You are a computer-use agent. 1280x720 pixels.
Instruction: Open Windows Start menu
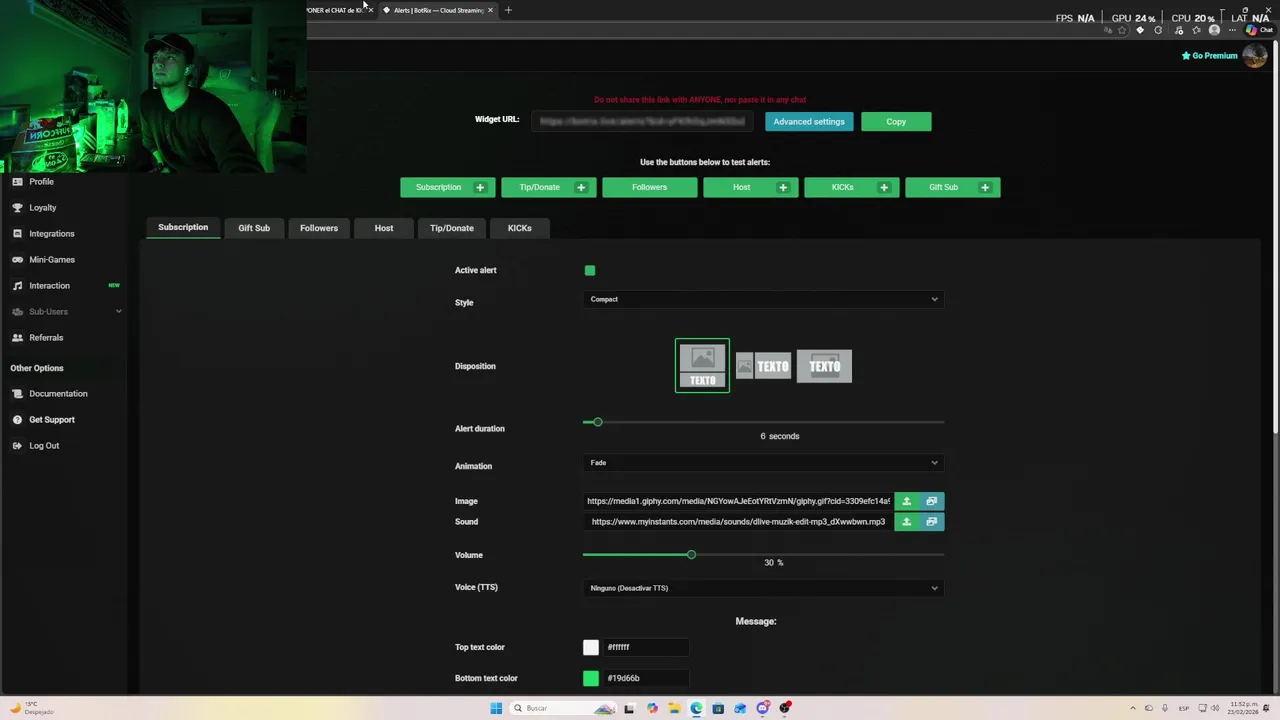point(496,708)
